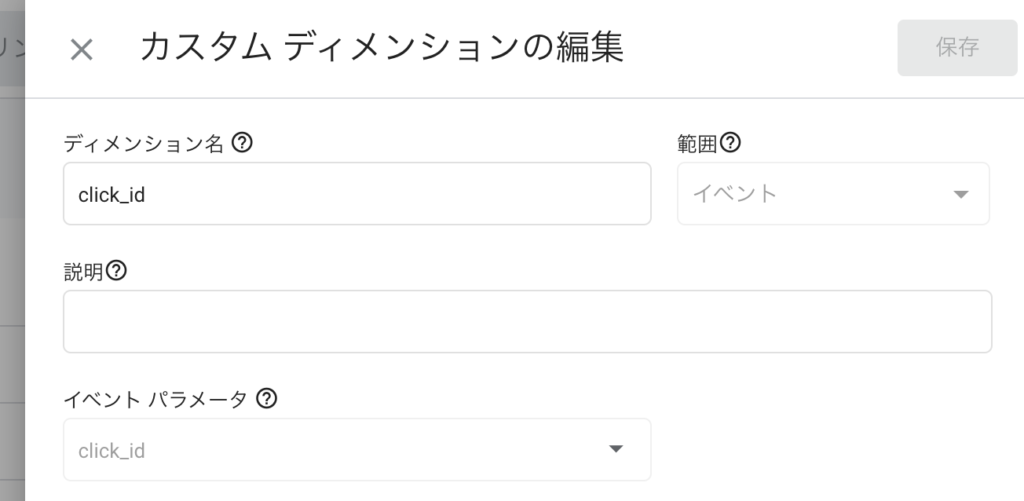This screenshot has height=501, width=1024.
Task: Click the カスタム ディメンションの編集 heading
Action: 382,48
